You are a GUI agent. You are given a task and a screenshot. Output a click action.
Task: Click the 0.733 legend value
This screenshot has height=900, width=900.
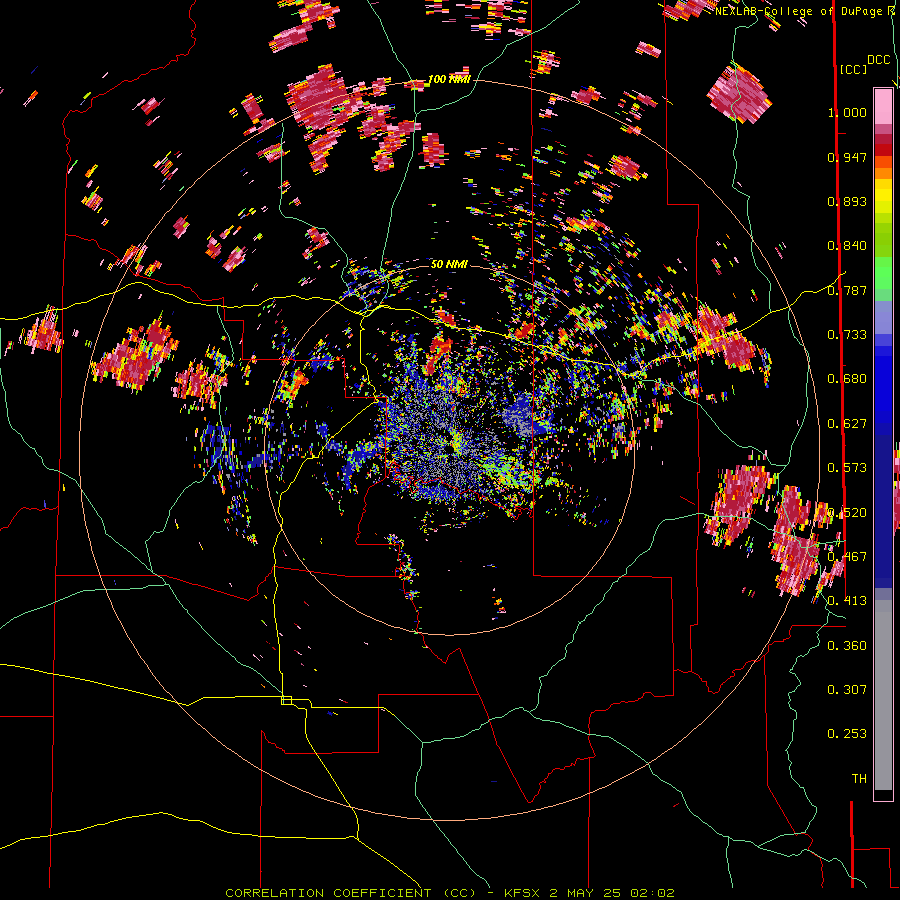(x=847, y=335)
